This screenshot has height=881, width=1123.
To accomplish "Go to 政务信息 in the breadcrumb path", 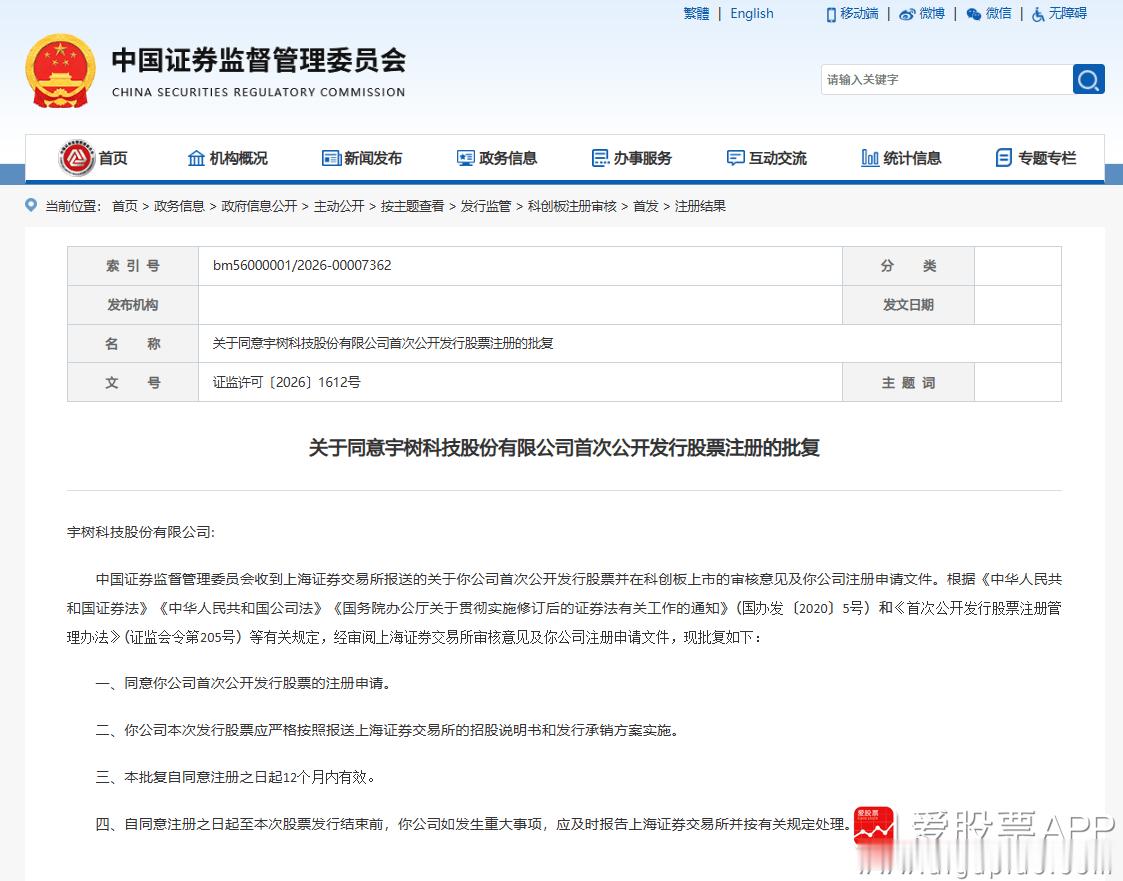I will (179, 206).
